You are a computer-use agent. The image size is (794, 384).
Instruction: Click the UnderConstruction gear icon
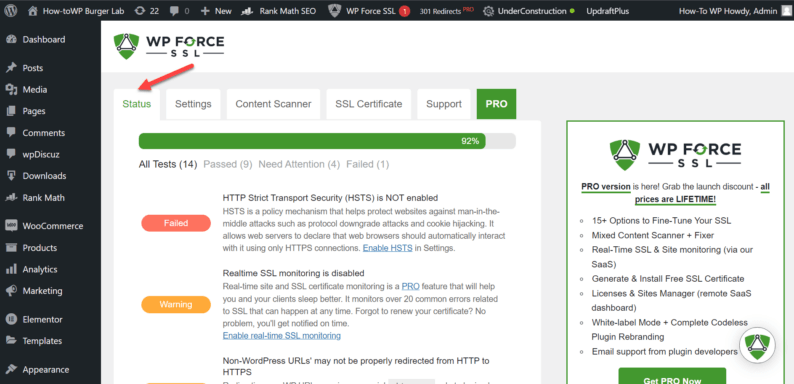coord(489,11)
